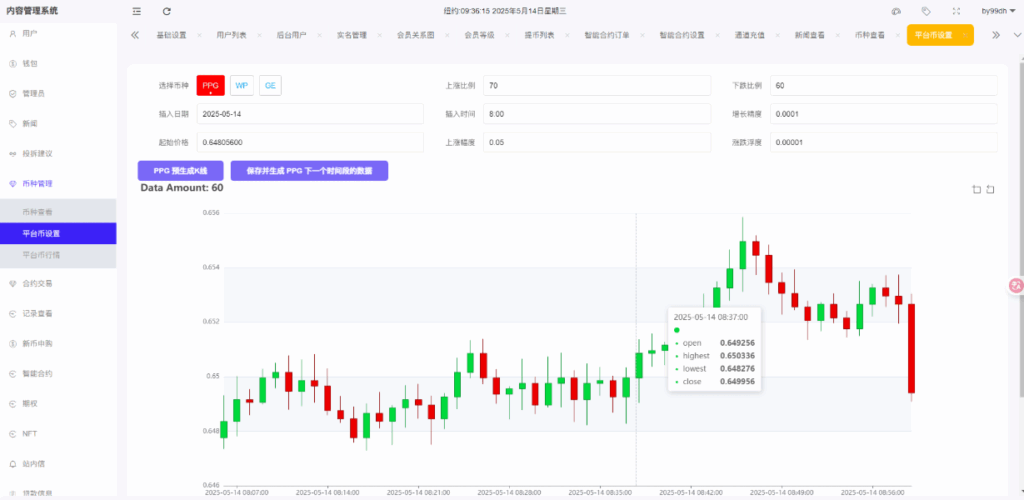This screenshot has width=1024, height=500.
Task: Click the PPG 预生成K线 button
Action: pyautogui.click(x=180, y=171)
